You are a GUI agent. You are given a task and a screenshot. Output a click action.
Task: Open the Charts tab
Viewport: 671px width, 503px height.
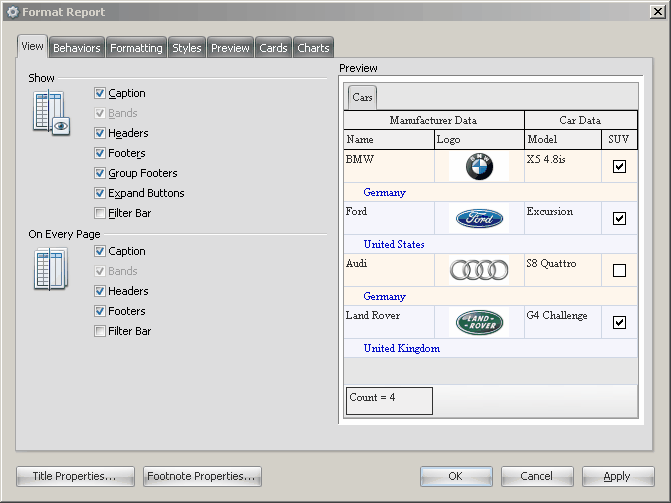point(313,48)
